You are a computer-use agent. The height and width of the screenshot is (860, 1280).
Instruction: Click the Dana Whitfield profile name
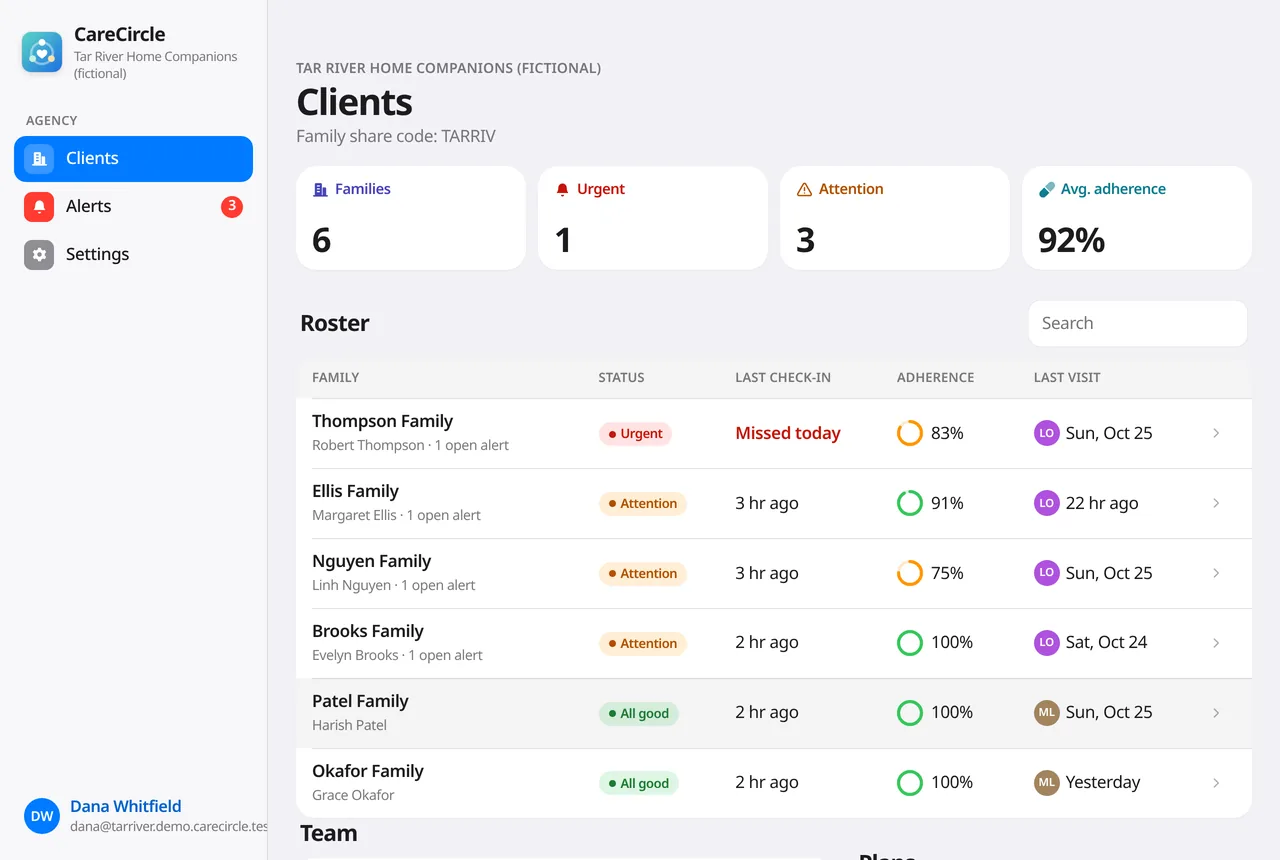[126, 806]
